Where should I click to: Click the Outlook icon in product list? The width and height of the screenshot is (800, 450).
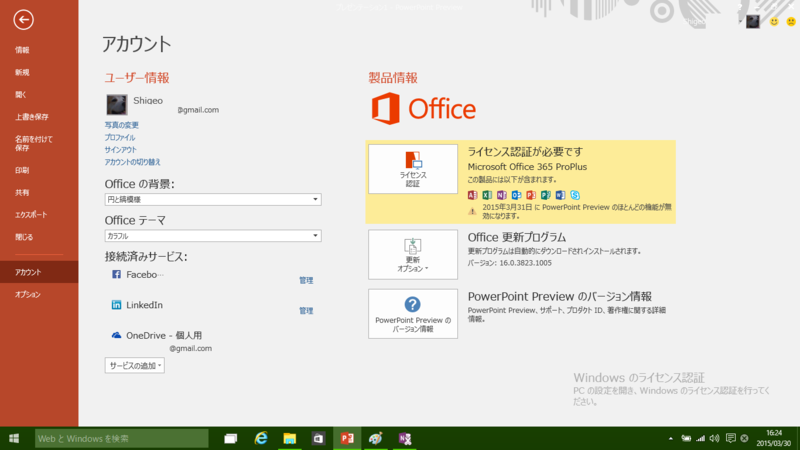[x=516, y=195]
